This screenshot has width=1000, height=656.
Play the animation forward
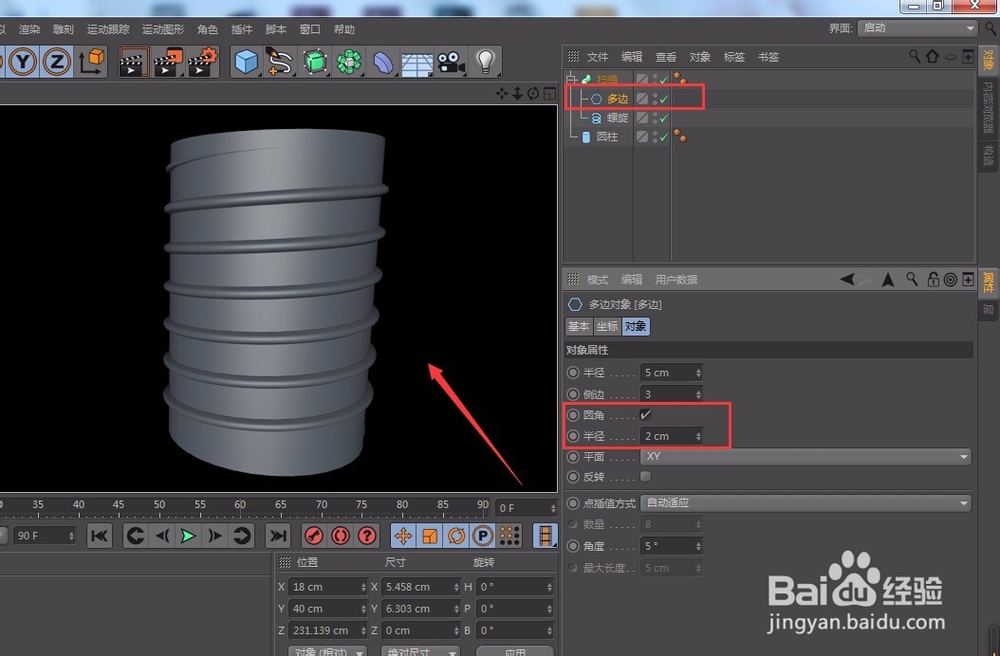pyautogui.click(x=188, y=536)
